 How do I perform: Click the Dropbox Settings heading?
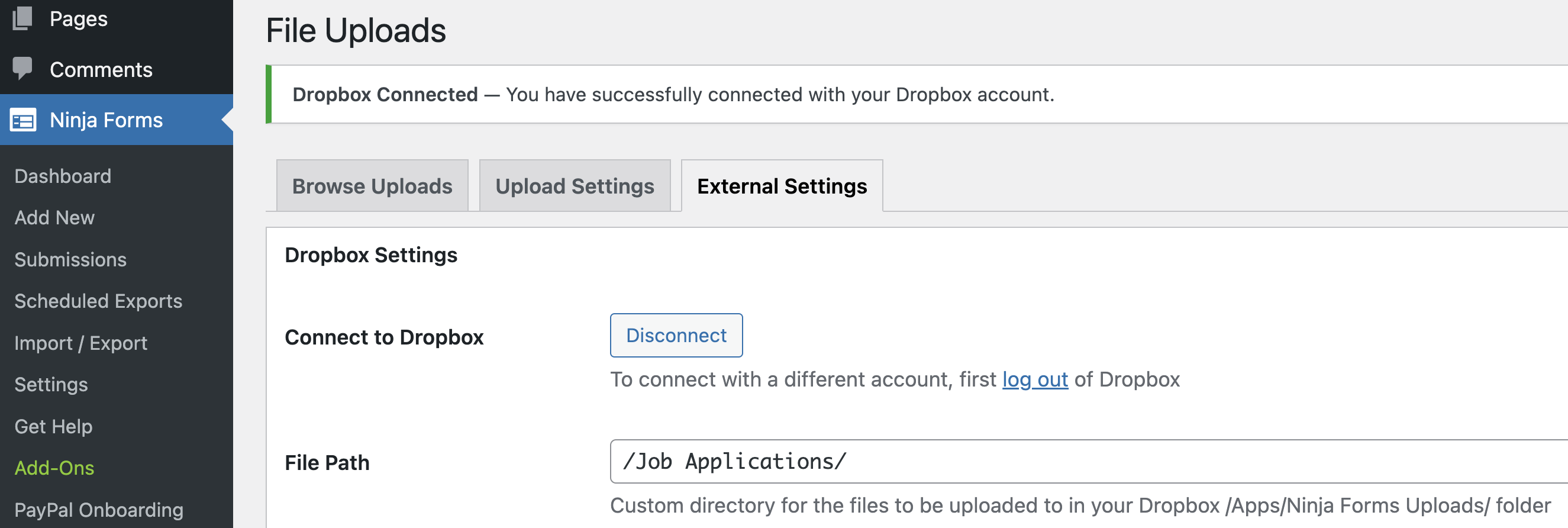tap(370, 255)
